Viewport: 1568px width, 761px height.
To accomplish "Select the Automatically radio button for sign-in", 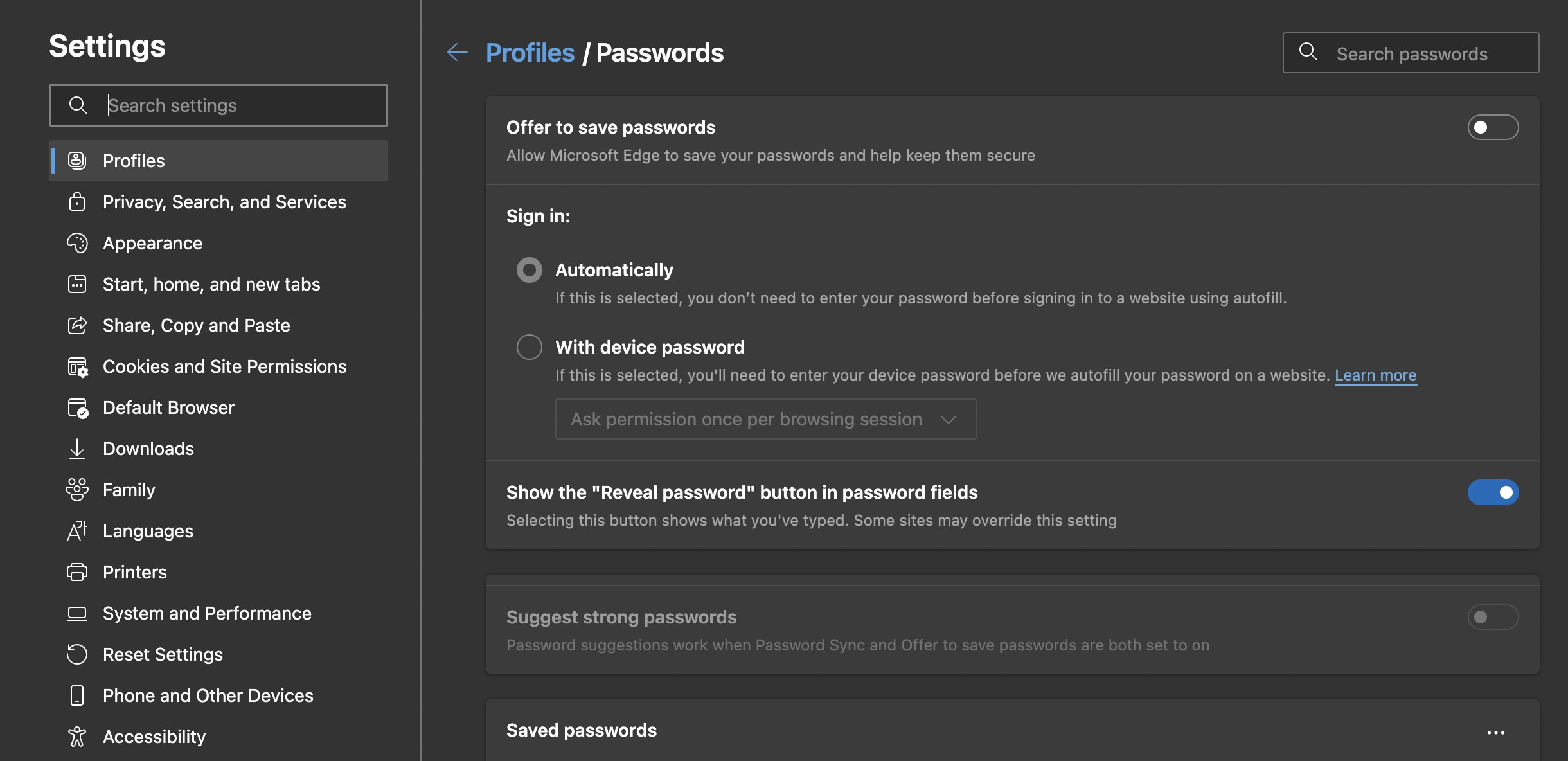I will [x=529, y=269].
